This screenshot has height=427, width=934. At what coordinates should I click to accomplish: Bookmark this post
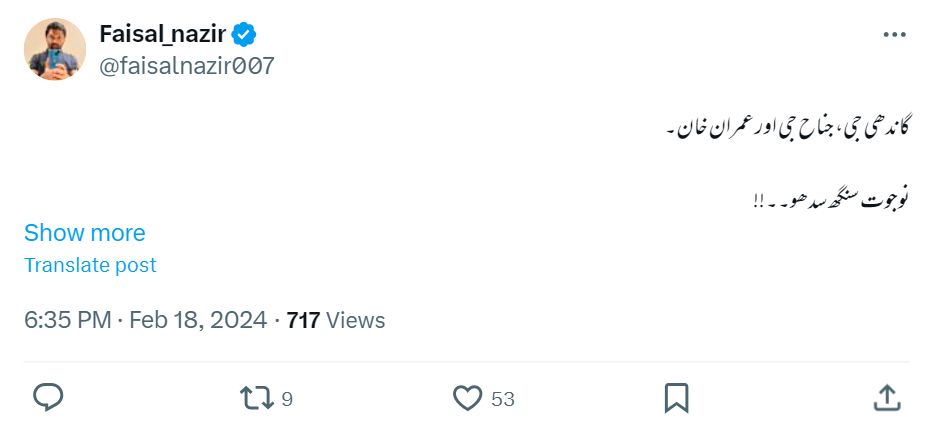pos(677,398)
